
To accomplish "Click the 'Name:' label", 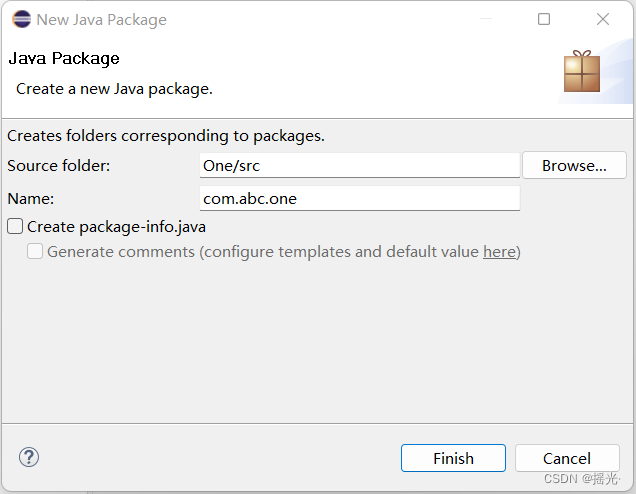I will click(x=31, y=198).
